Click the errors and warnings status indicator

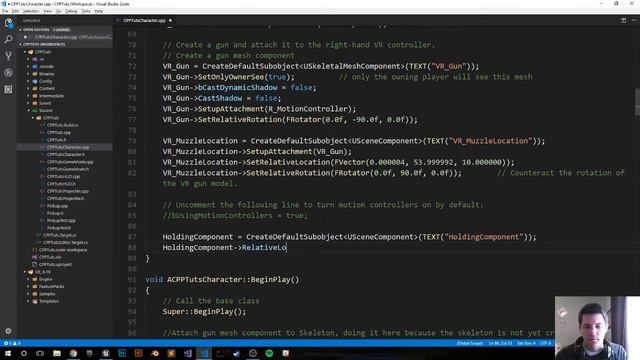click(x=12, y=343)
